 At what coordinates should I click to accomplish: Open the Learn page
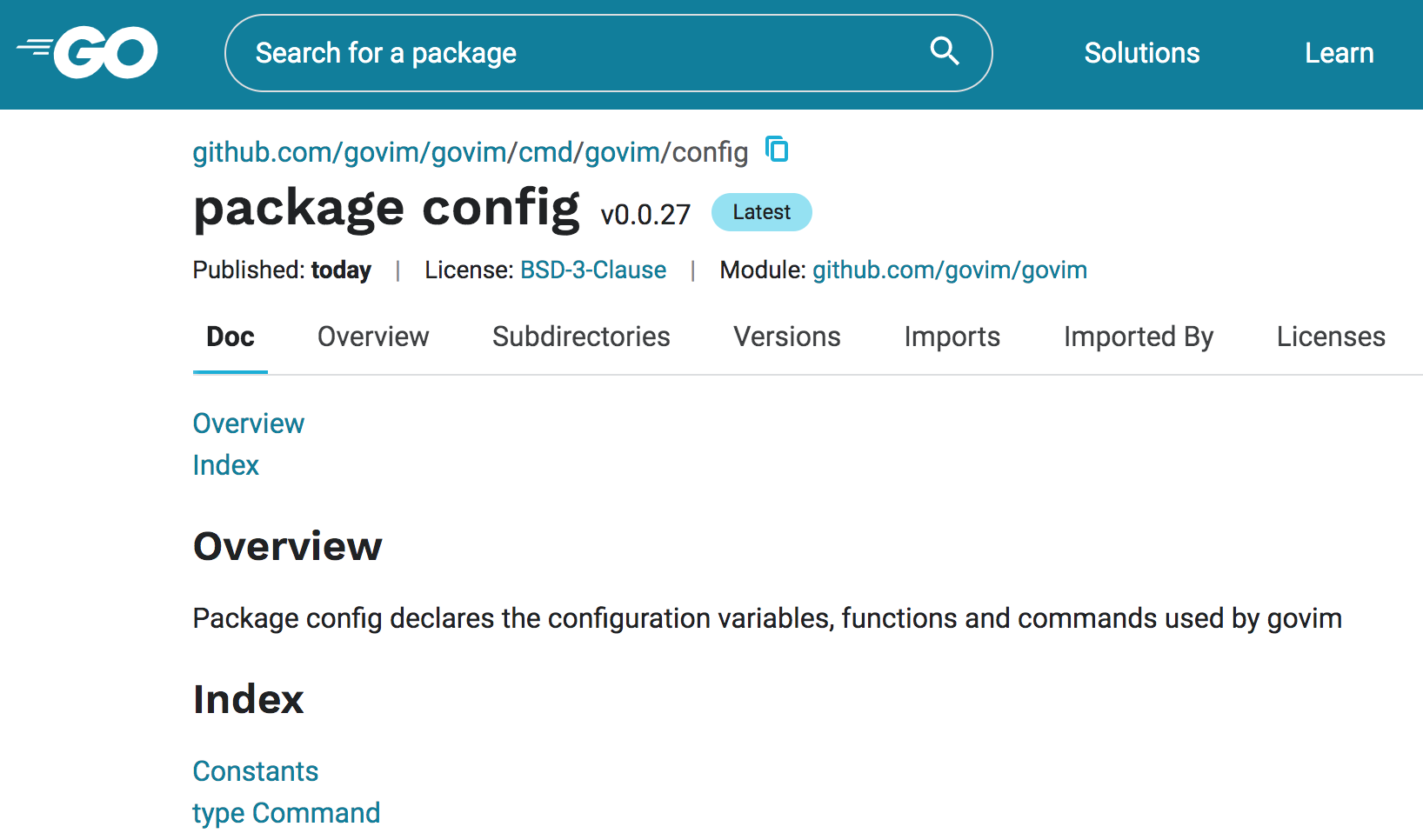(1339, 52)
